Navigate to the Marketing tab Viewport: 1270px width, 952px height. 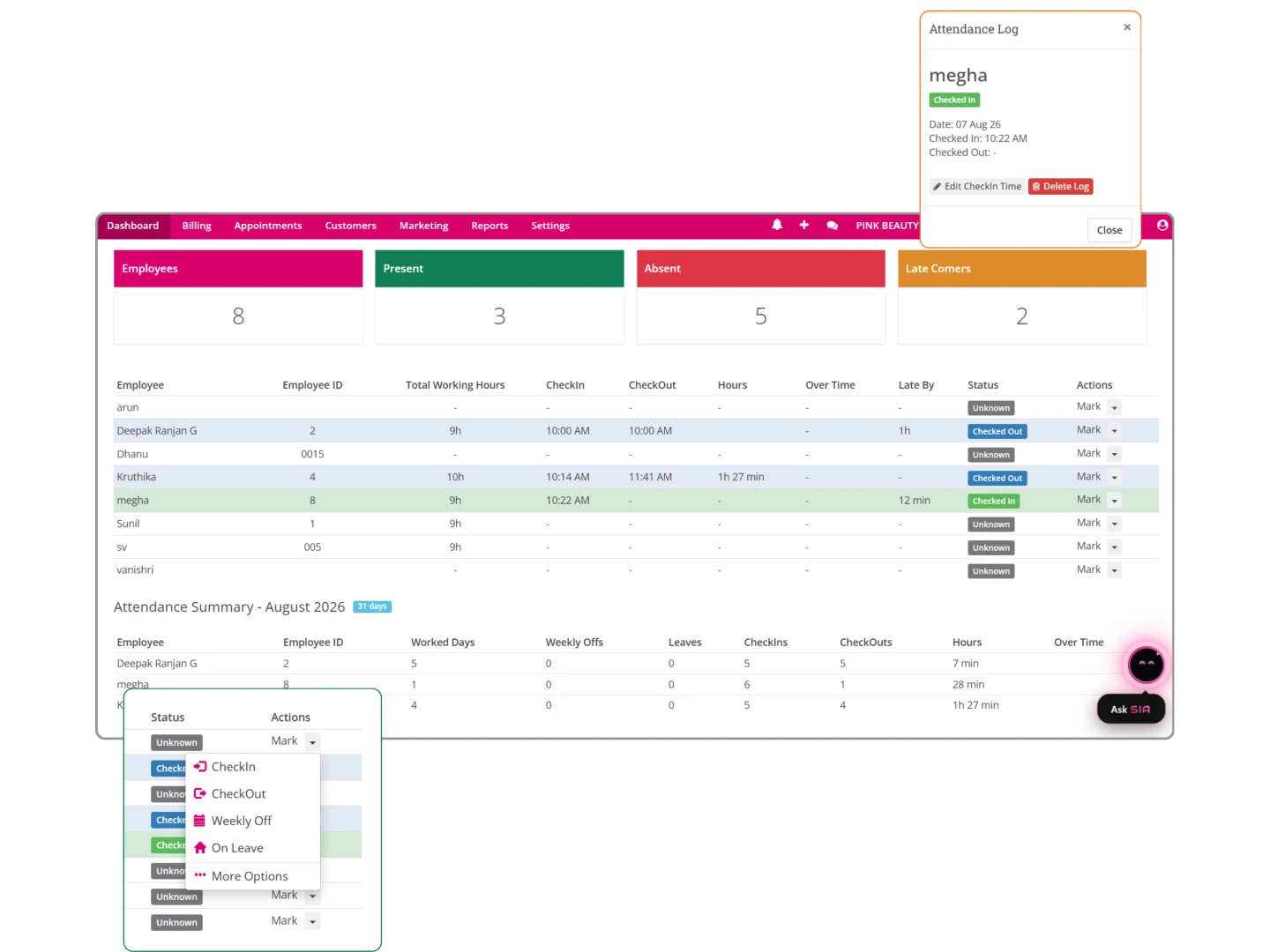tap(424, 226)
